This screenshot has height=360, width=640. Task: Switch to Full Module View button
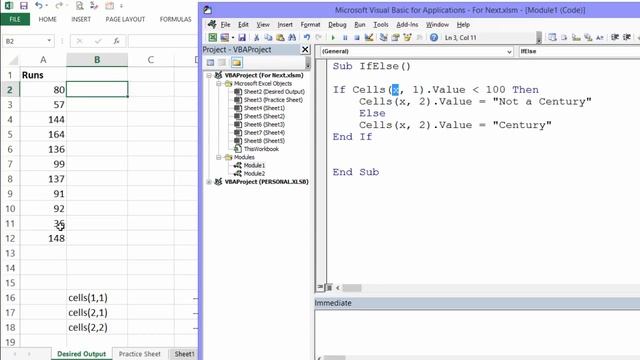point(329,287)
